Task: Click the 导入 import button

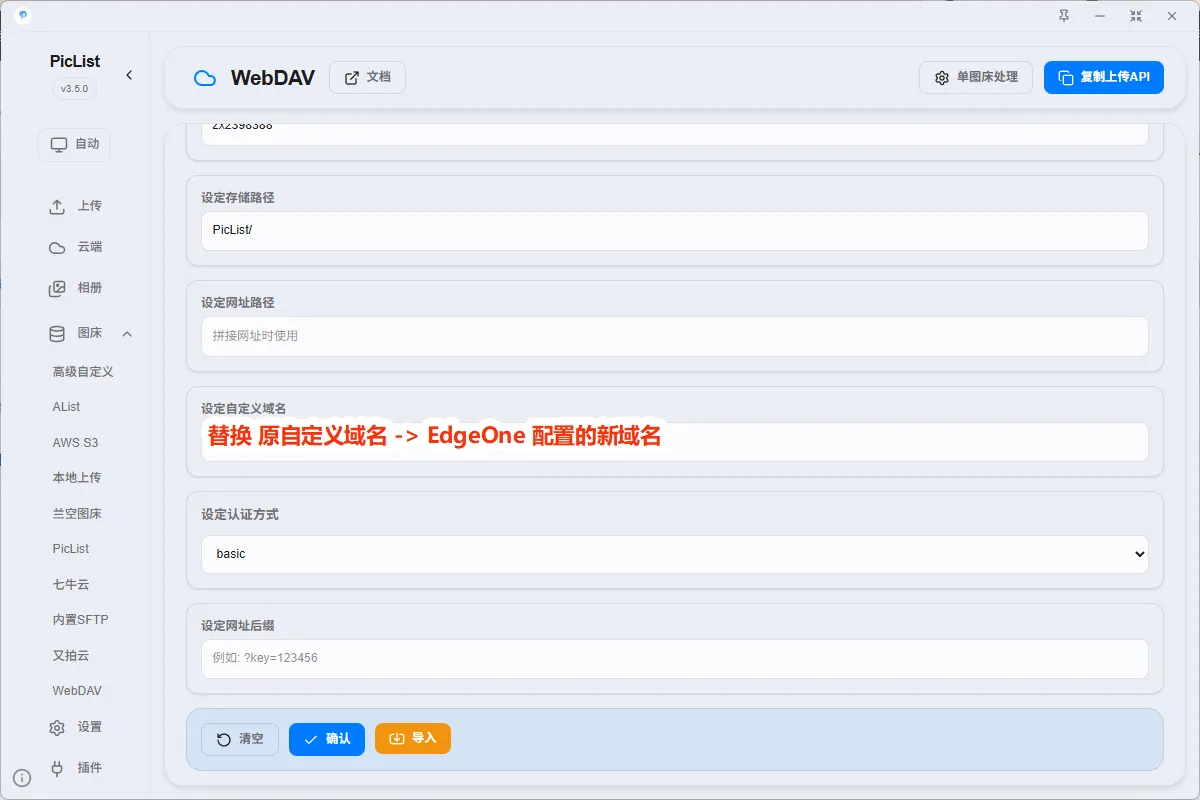Action: click(413, 738)
